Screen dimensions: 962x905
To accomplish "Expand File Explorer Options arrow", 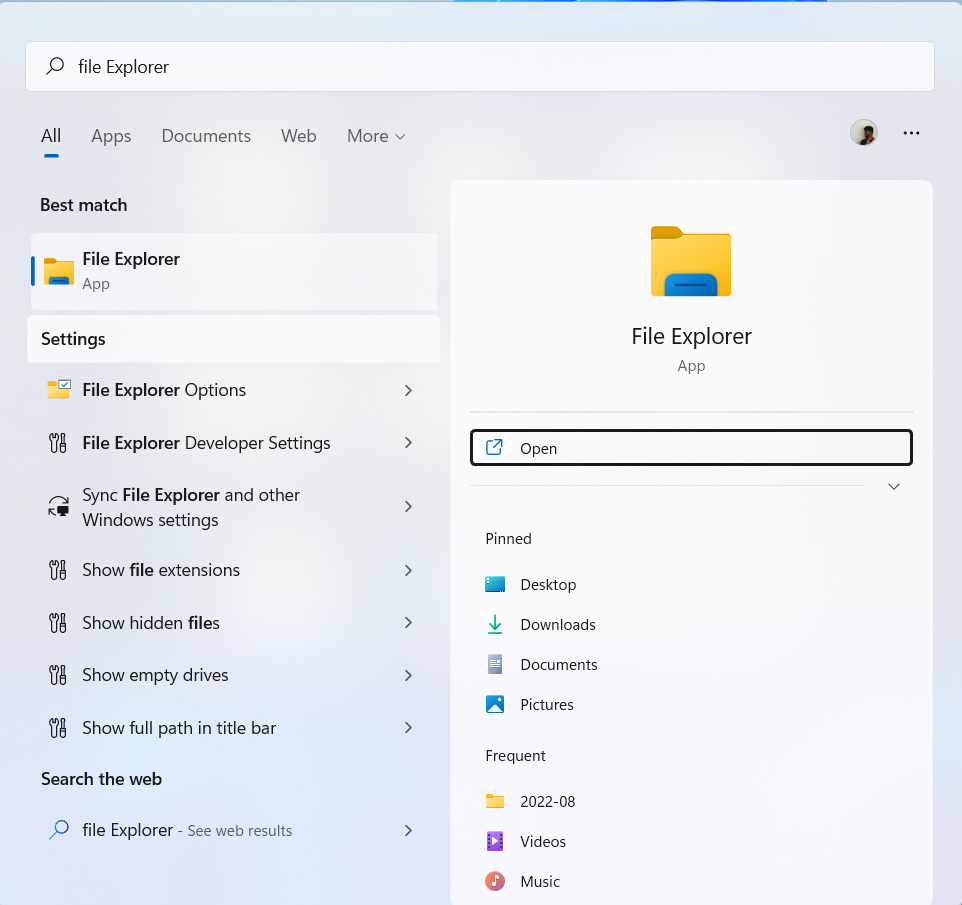I will click(408, 391).
